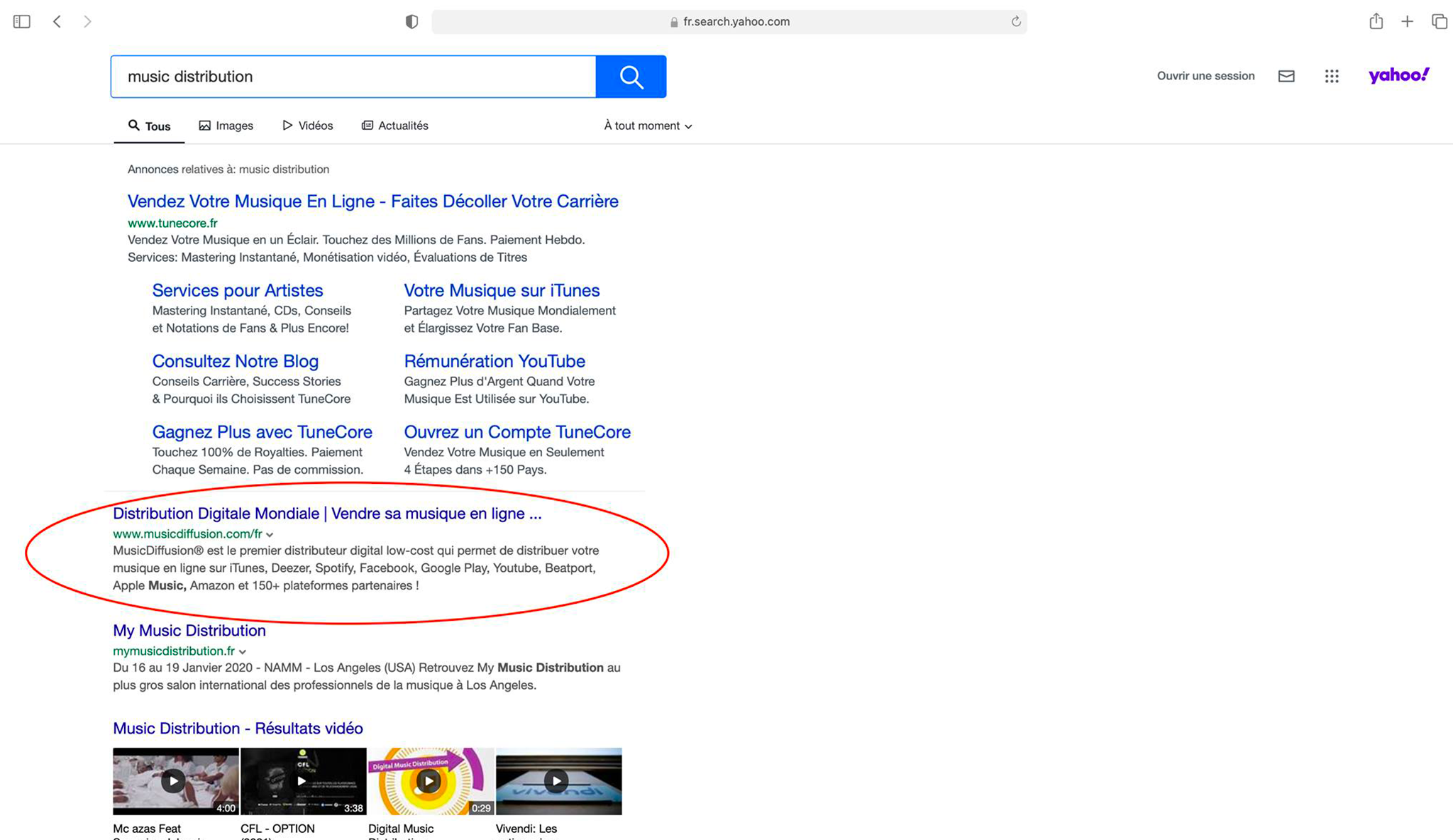The image size is (1453, 840).
Task: Expand the arrow beside www.musicdiffusion.com/fr
Action: coord(270,534)
